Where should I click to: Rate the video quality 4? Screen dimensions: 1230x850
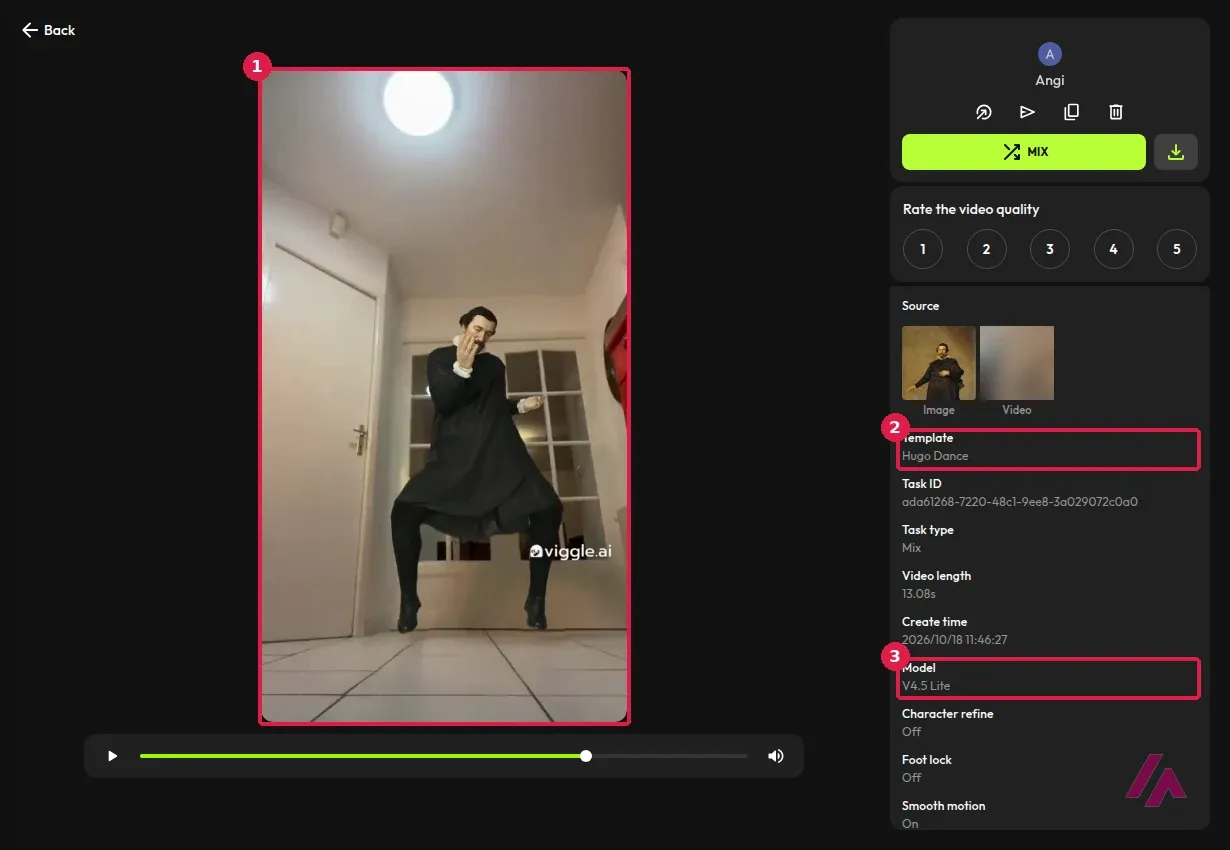point(1113,249)
